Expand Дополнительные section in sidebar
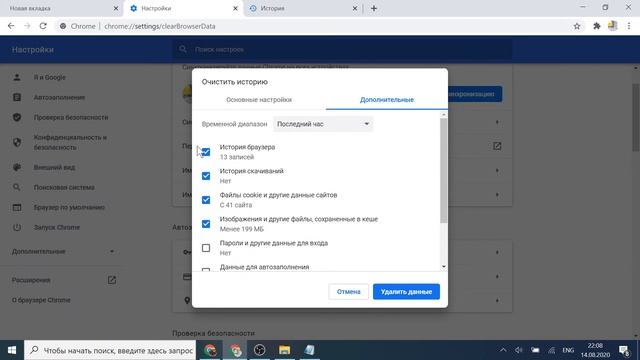Screen dimensions: 640x360 coord(63,251)
